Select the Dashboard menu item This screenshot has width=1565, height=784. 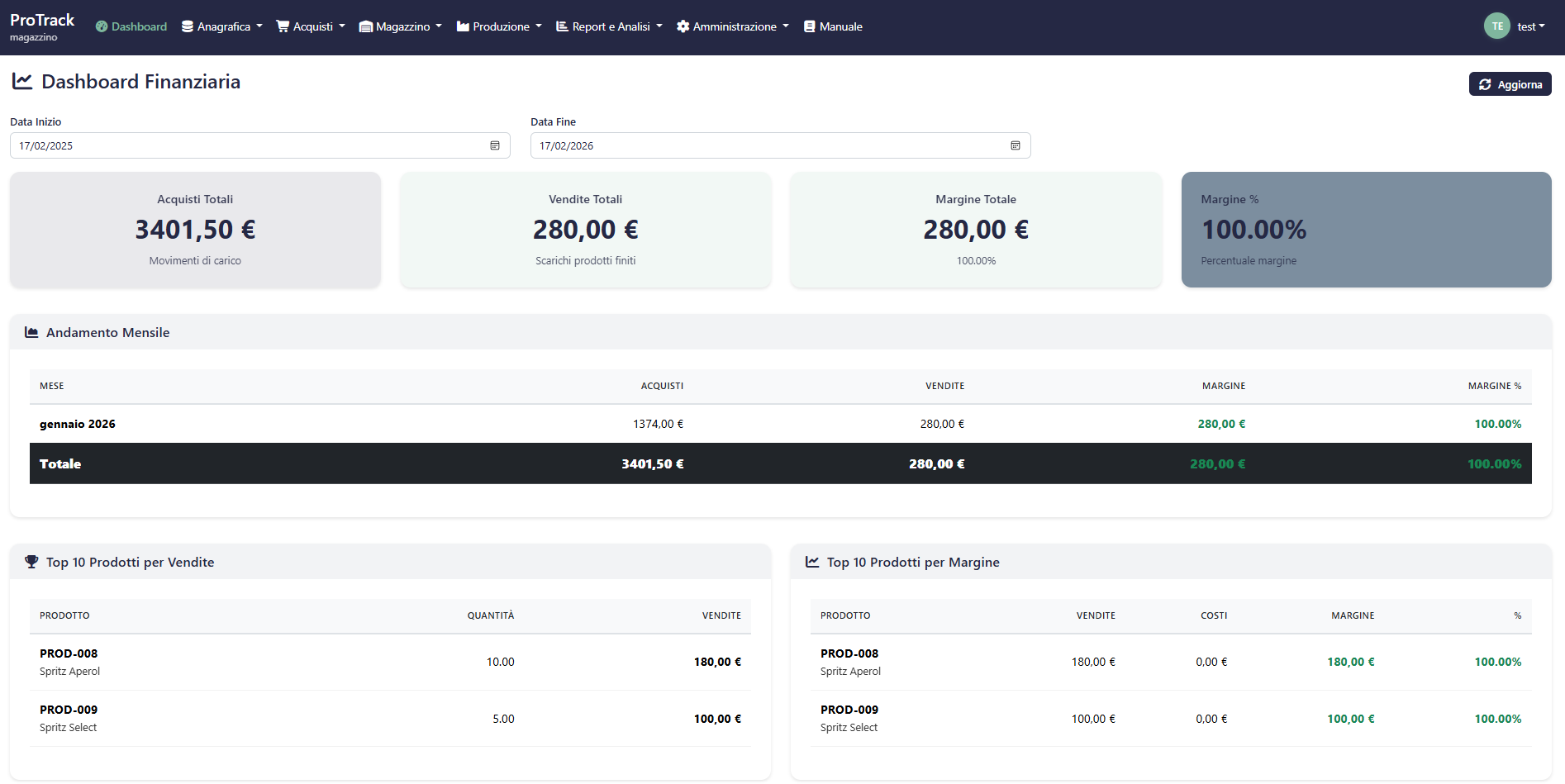point(131,26)
